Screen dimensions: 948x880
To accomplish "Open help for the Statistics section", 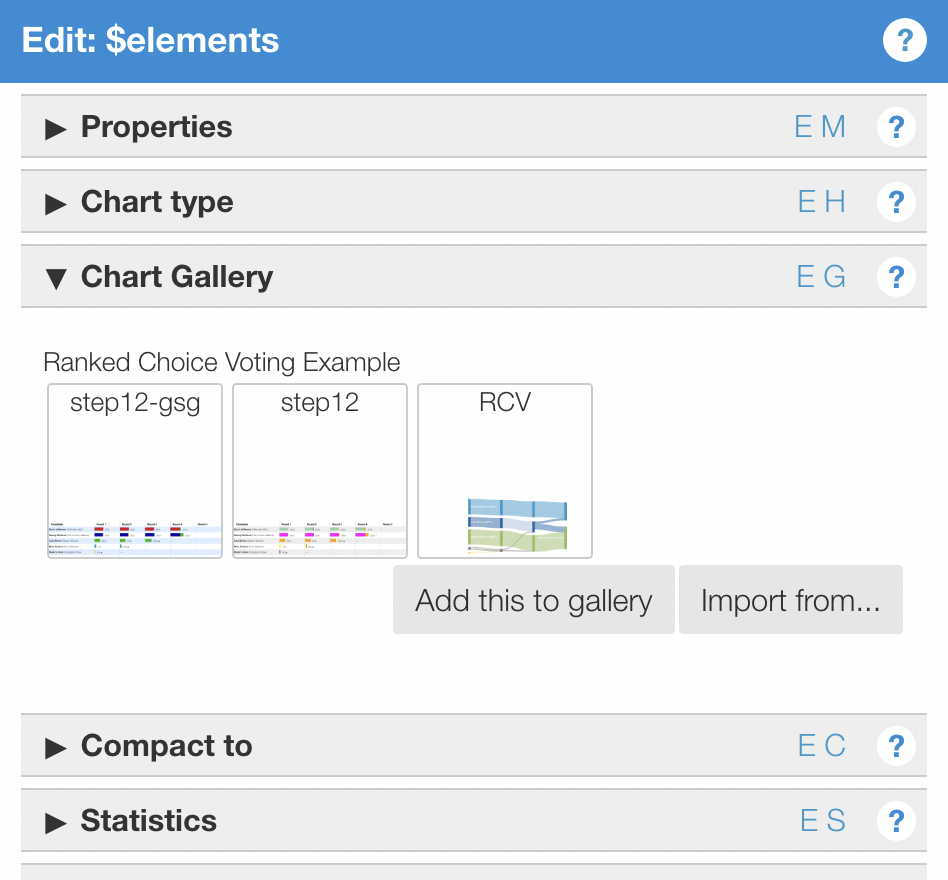I will (896, 821).
